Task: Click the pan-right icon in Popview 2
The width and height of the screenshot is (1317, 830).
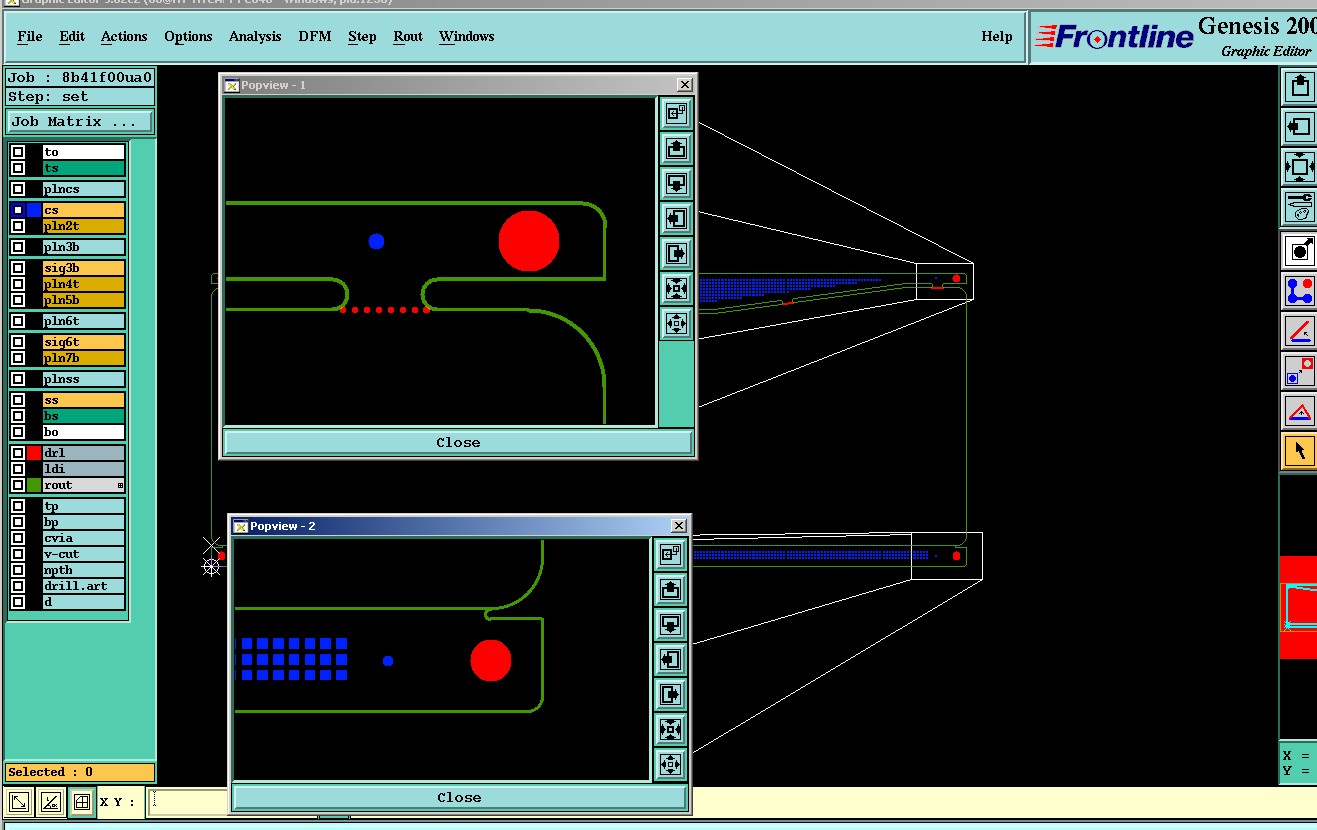Action: click(x=670, y=694)
